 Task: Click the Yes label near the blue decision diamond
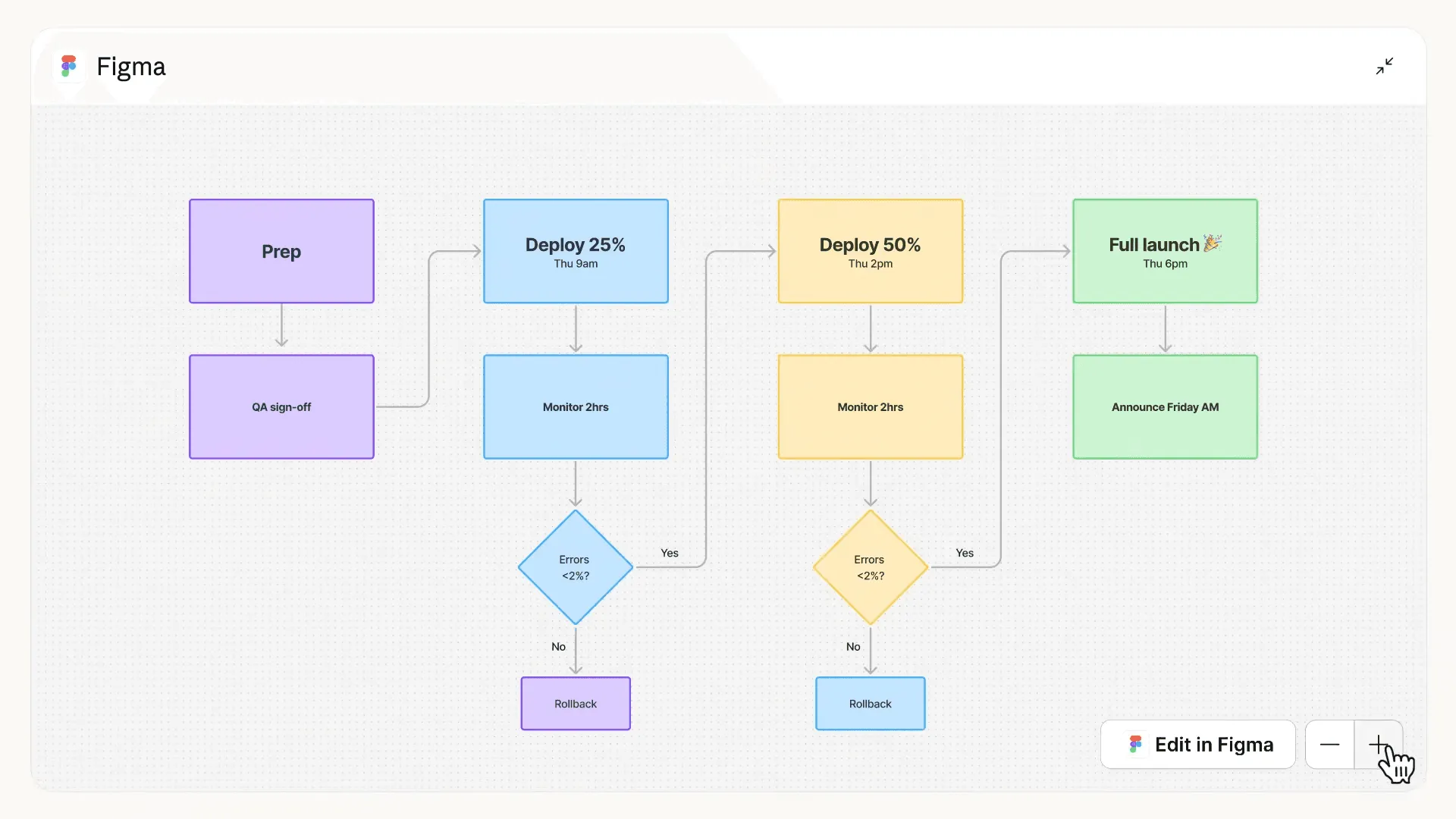tap(669, 553)
